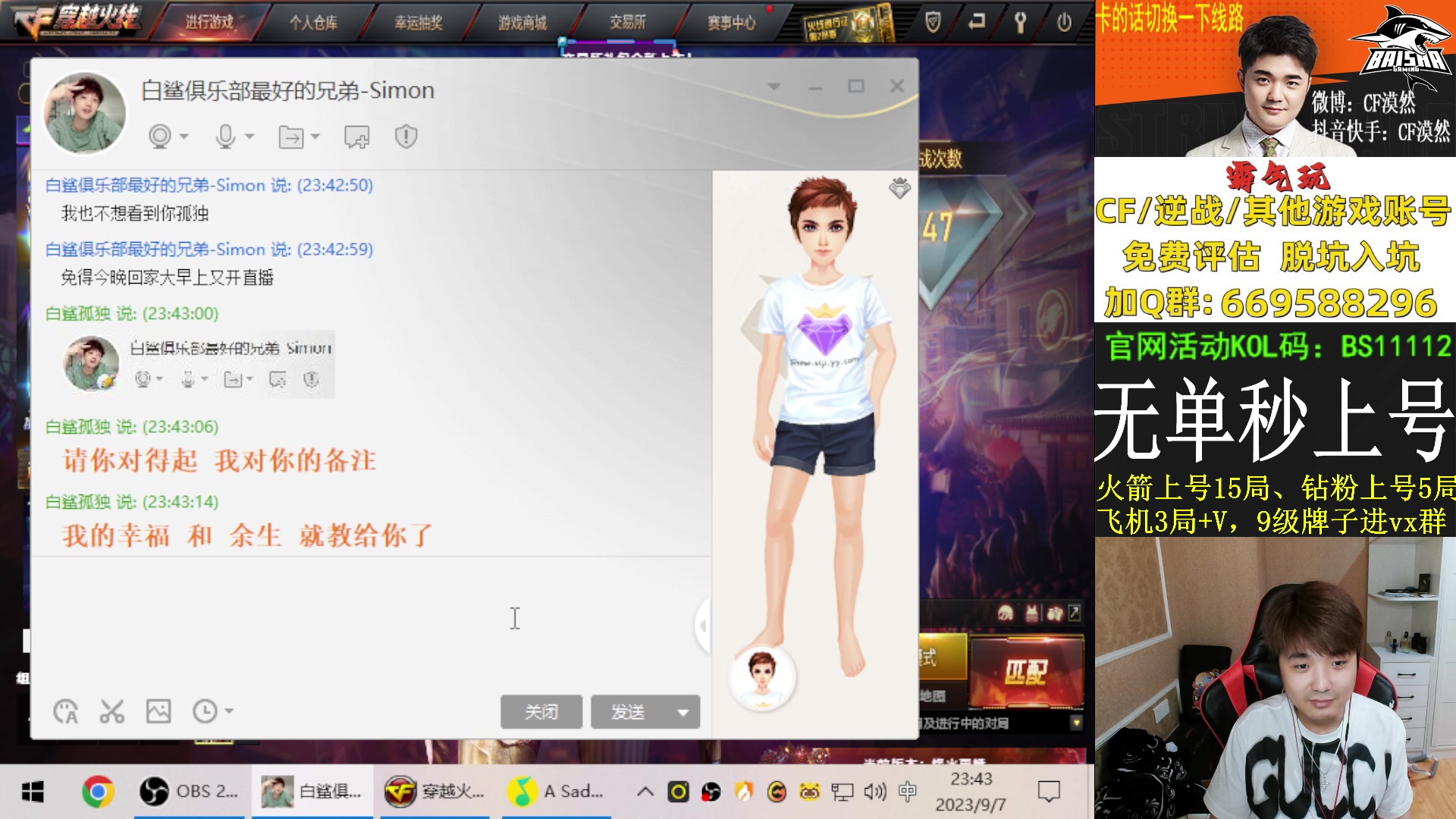The height and width of the screenshot is (819, 1456).
Task: Click the power exit icon in CrossFire top bar
Action: tap(1064, 23)
